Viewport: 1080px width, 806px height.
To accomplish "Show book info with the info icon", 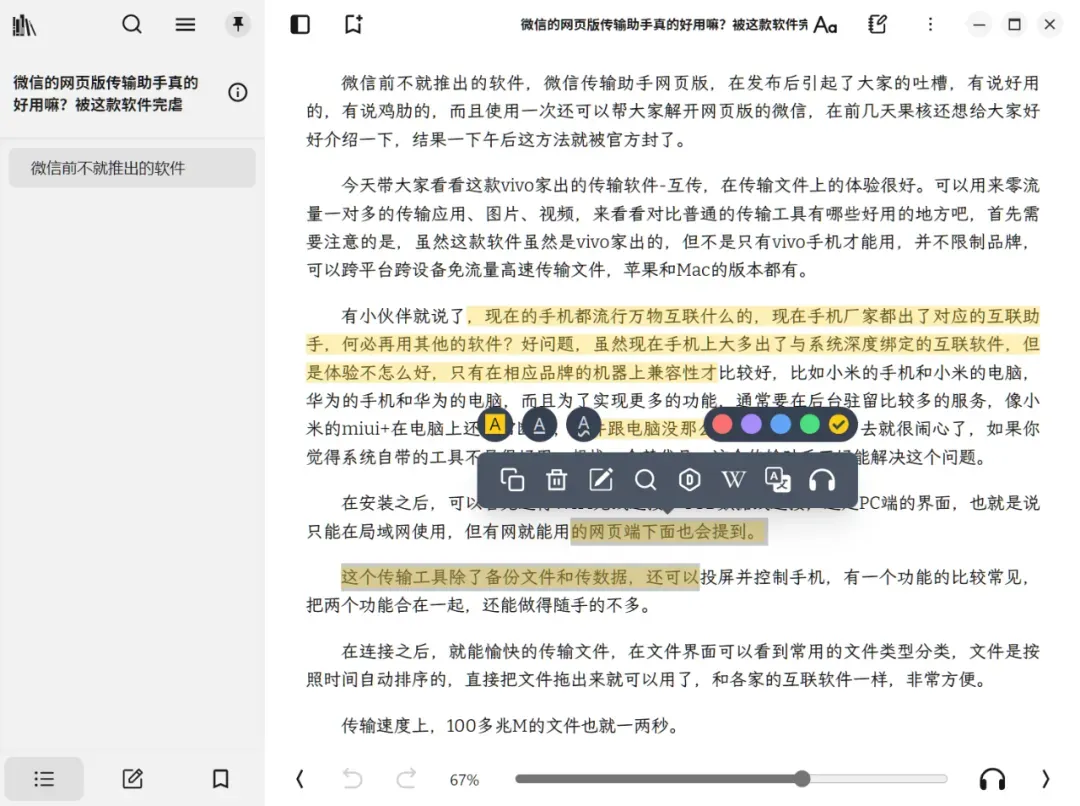I will coord(238,92).
